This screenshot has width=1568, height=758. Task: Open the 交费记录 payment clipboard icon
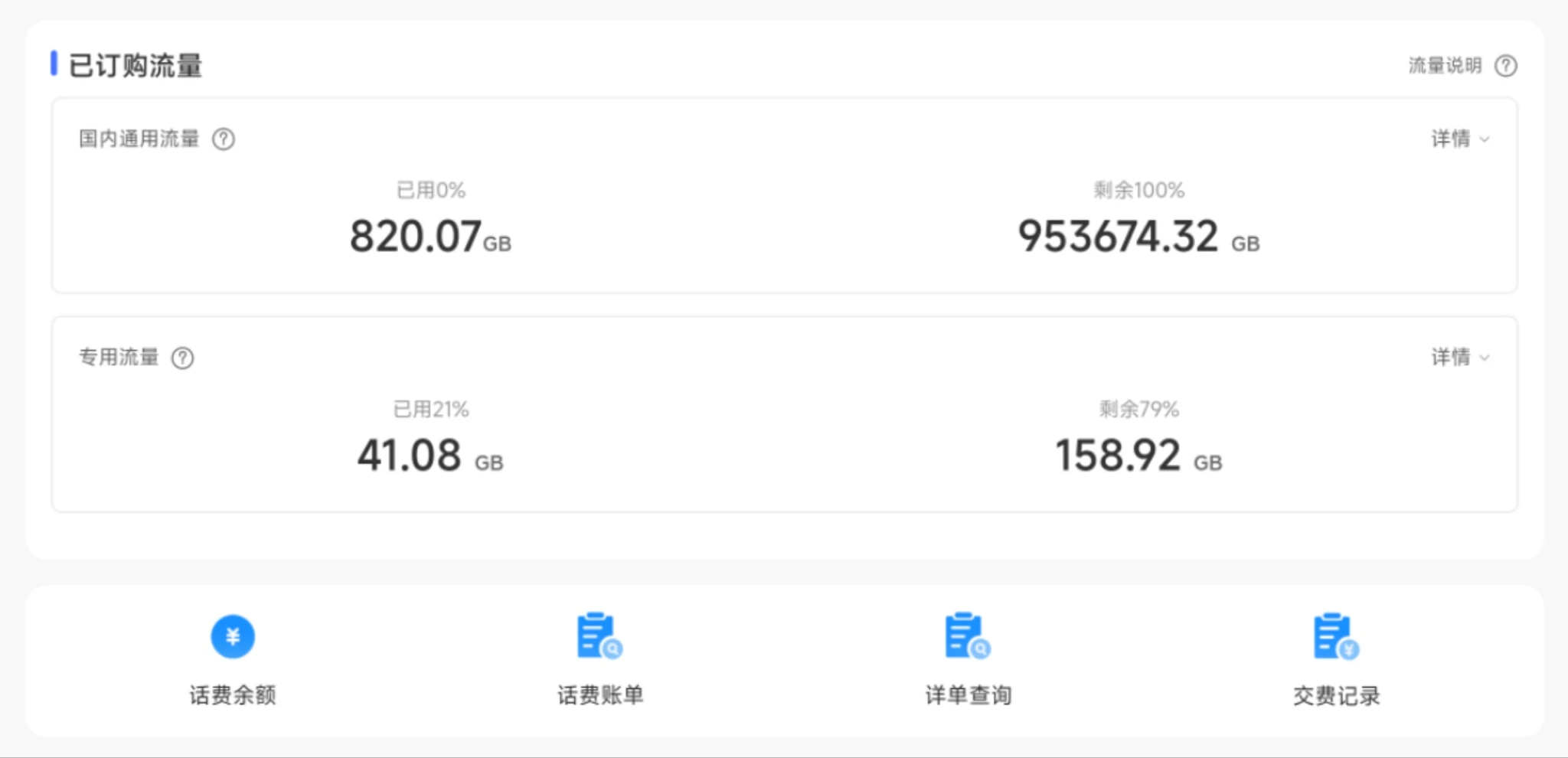[x=1335, y=636]
